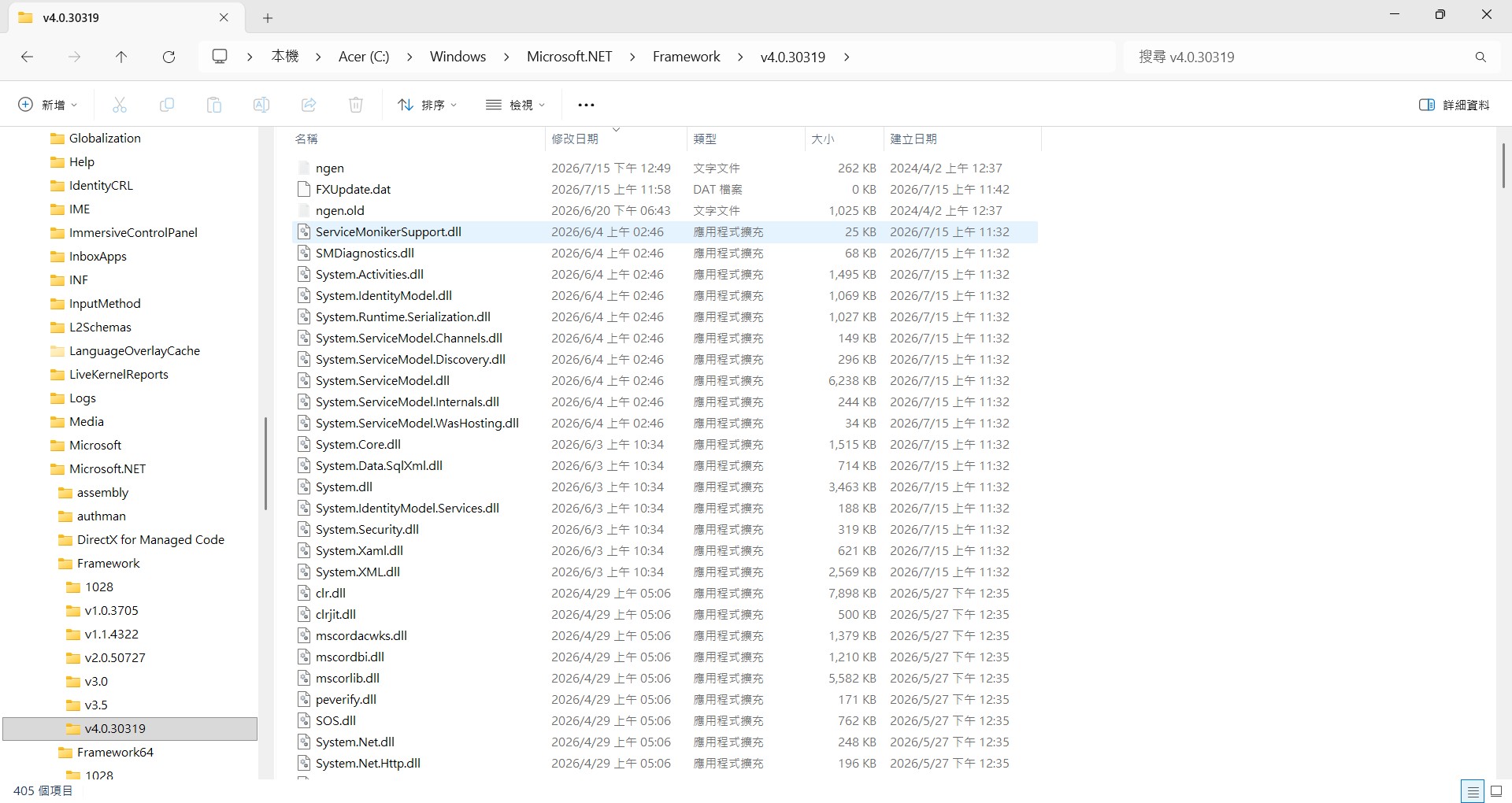Click the forward navigation arrow

pos(74,57)
